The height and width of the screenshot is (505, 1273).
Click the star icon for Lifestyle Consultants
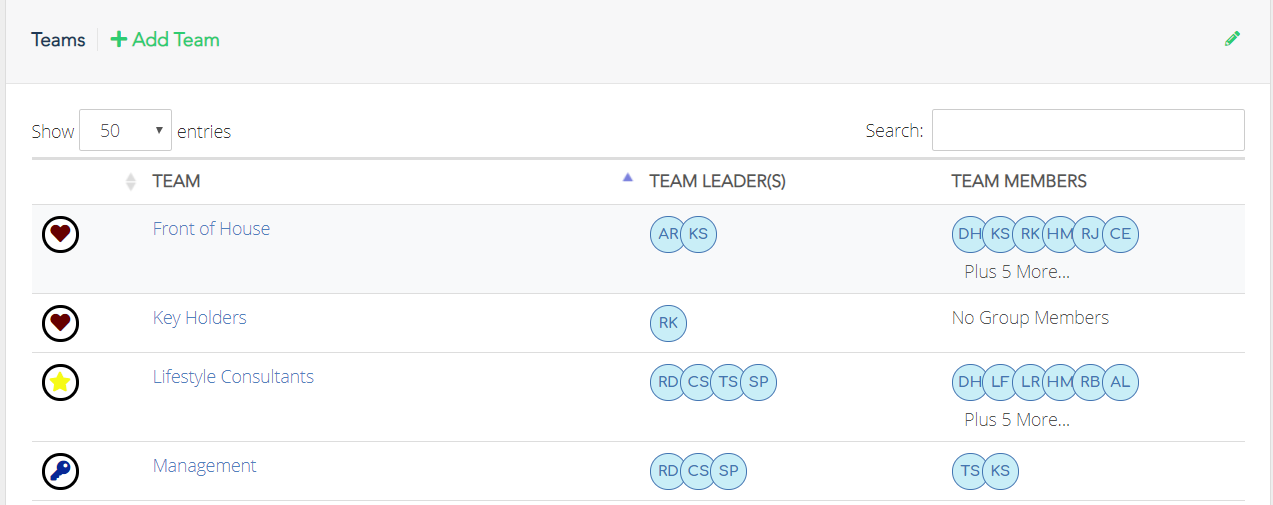[60, 382]
